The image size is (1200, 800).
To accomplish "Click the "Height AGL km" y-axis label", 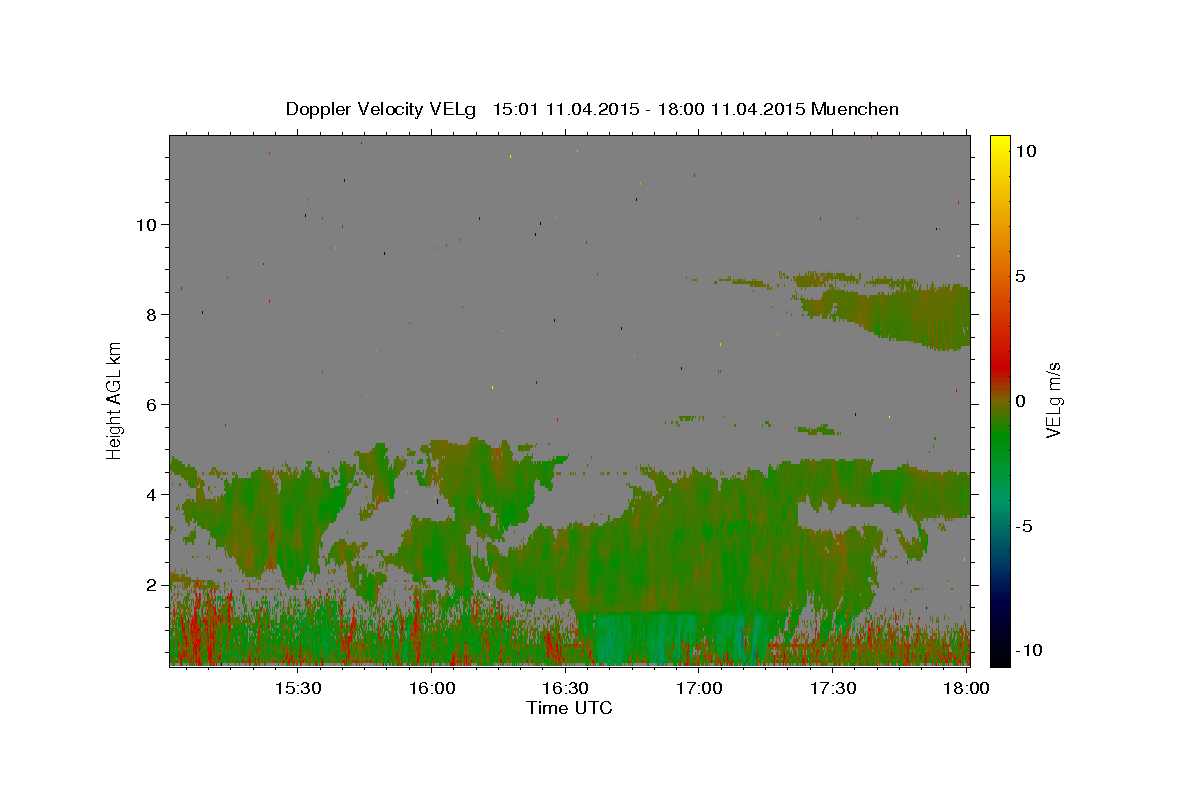I will pos(115,400).
